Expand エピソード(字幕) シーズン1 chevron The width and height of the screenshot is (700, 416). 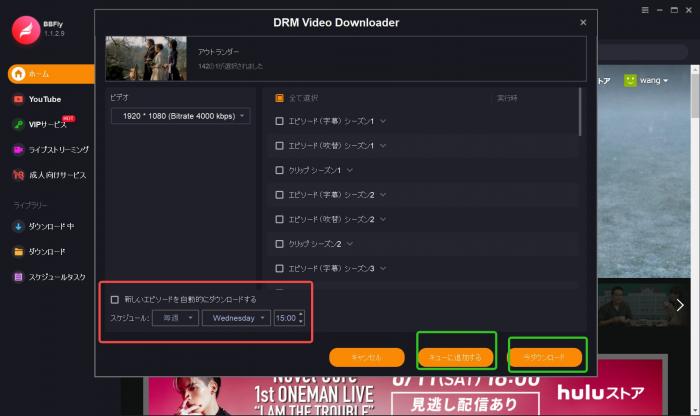[383, 121]
